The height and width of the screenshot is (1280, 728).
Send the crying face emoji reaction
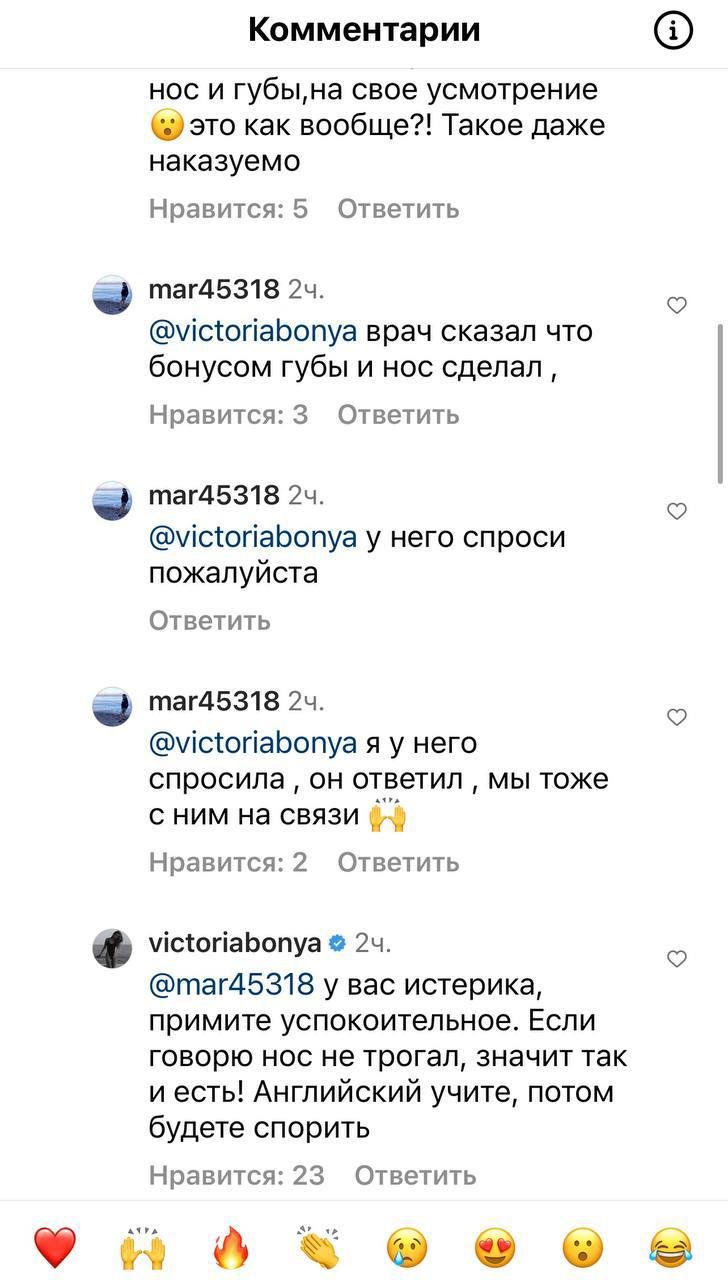coord(407,1246)
